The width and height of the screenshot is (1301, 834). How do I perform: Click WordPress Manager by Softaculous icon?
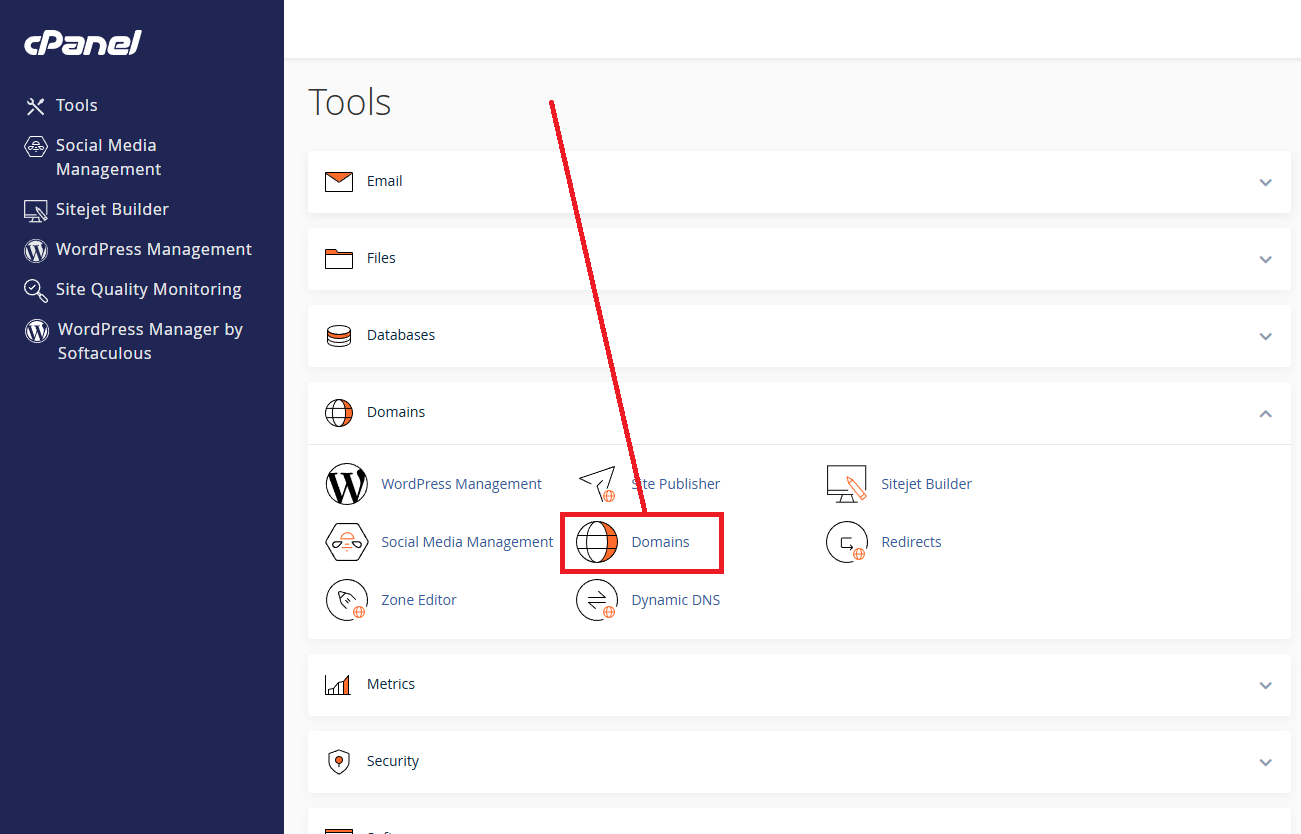pos(37,330)
